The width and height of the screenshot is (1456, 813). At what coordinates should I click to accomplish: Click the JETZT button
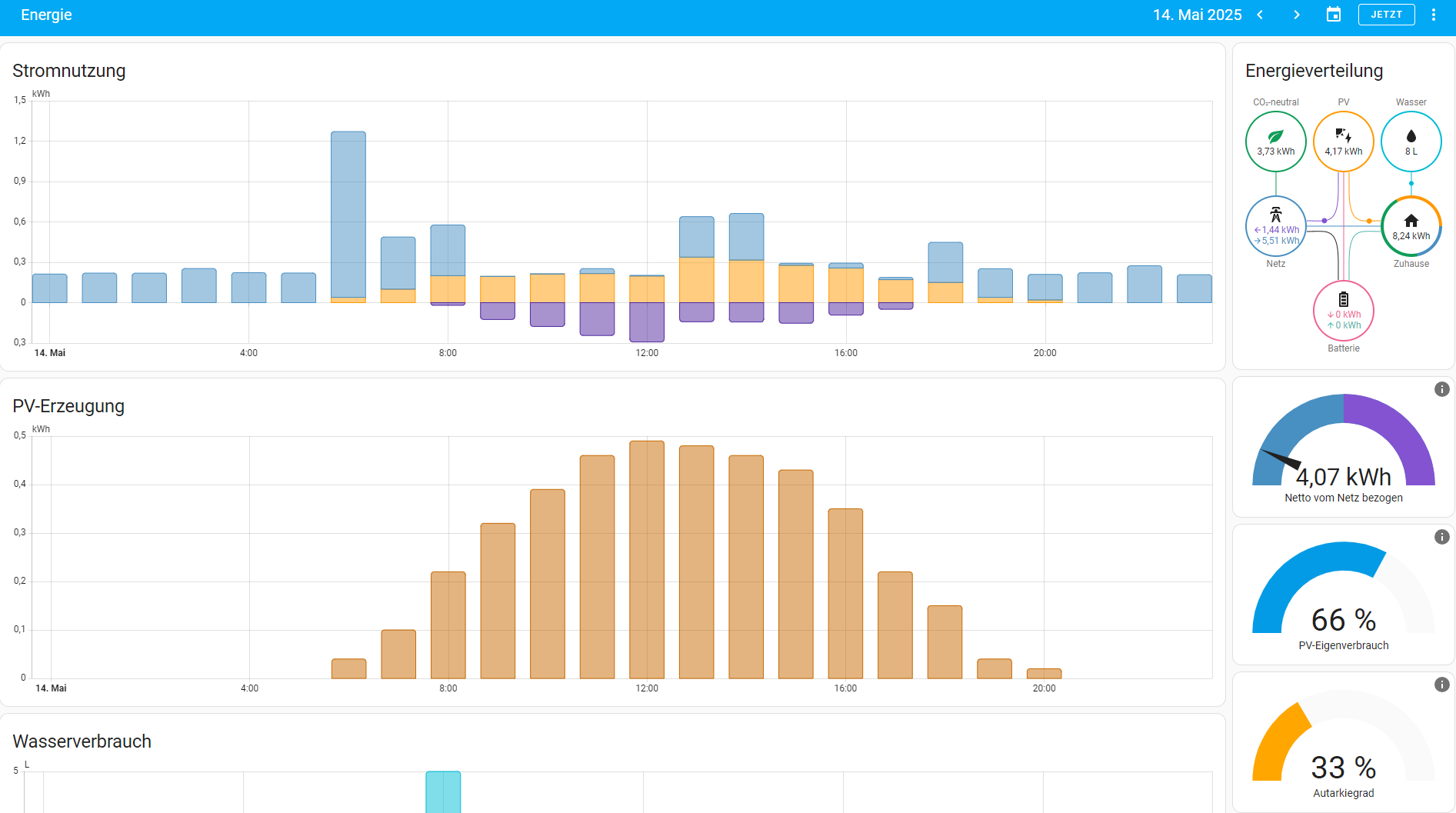click(1386, 15)
